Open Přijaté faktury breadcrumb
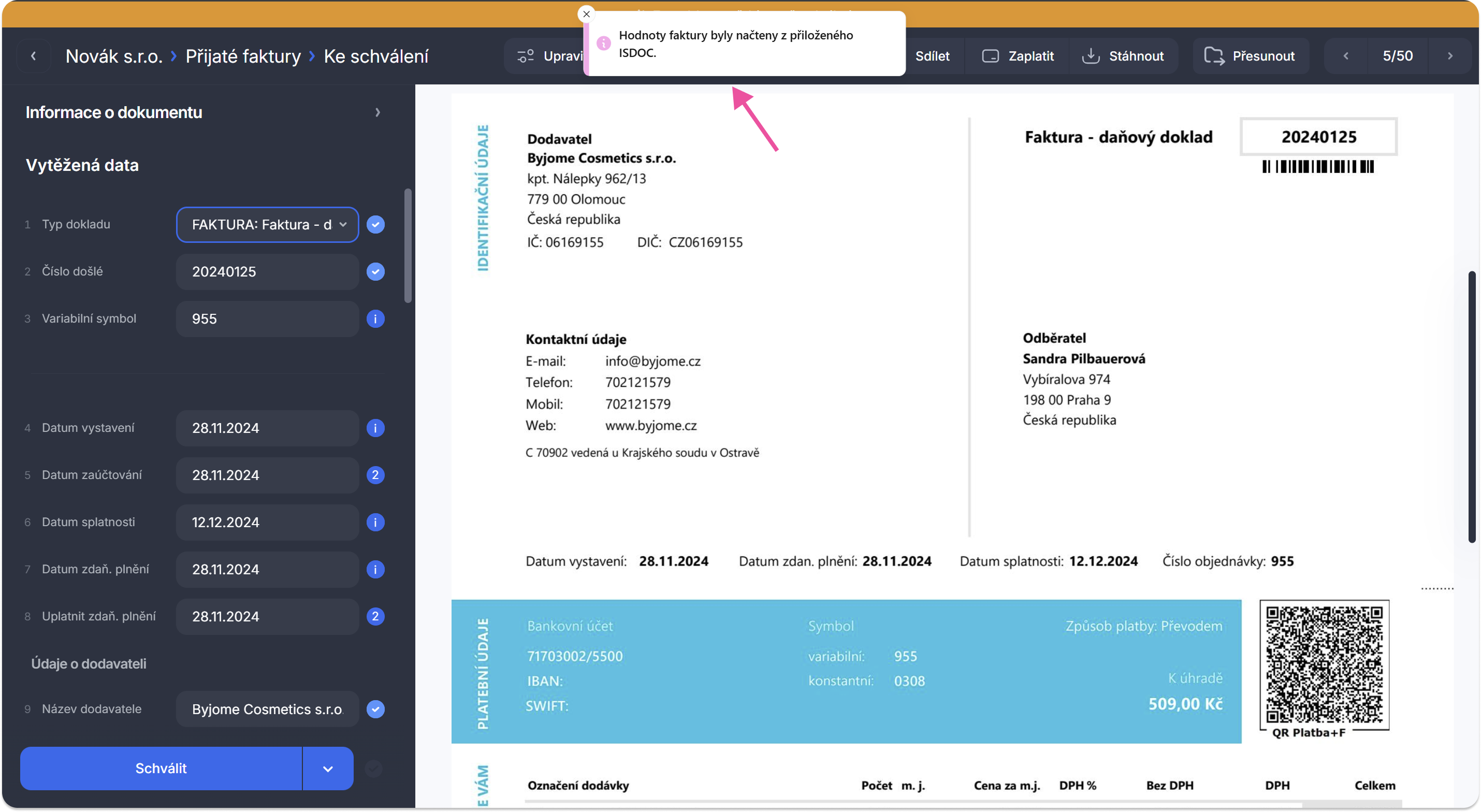 point(243,56)
